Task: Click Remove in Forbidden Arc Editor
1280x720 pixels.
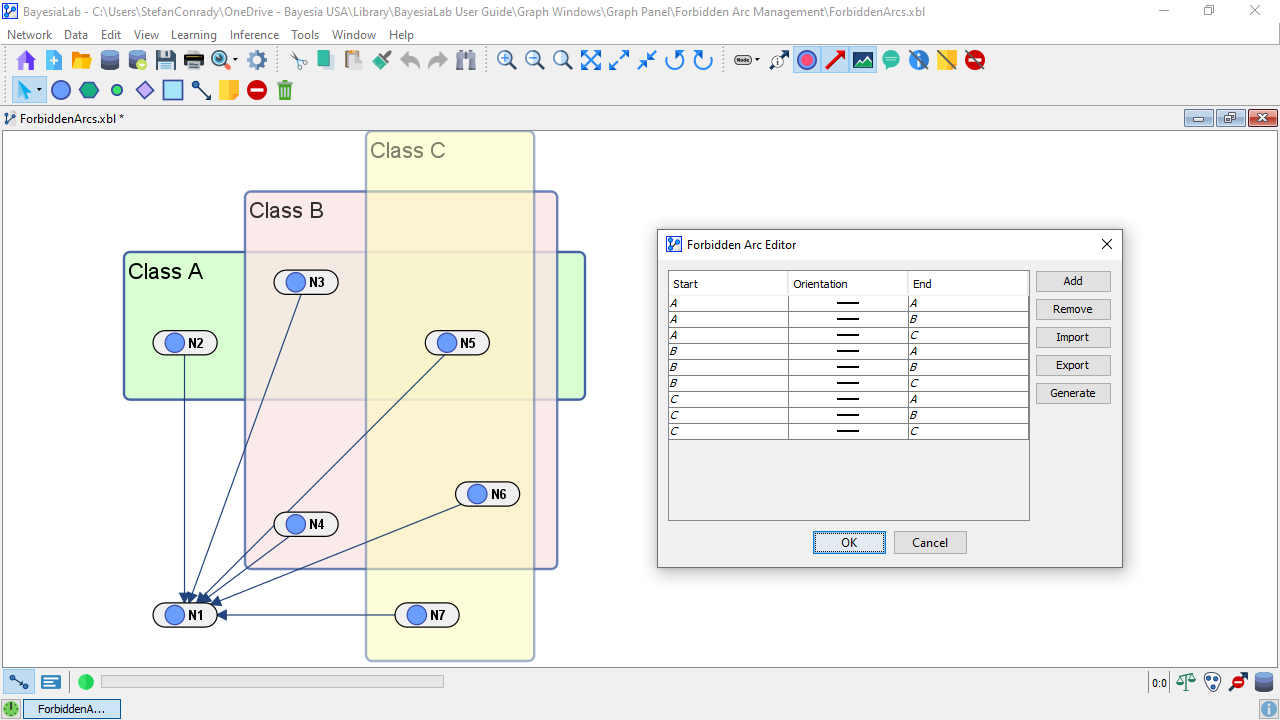Action: 1073,309
